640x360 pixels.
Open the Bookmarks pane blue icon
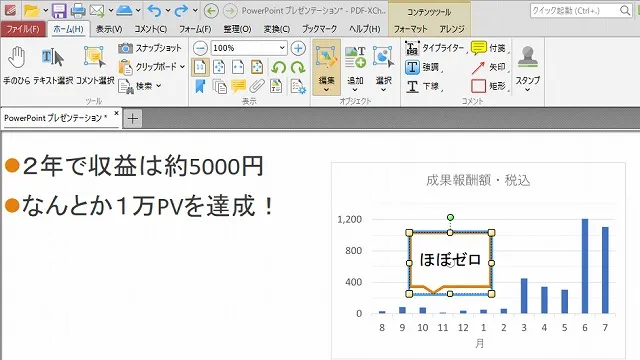click(200, 86)
